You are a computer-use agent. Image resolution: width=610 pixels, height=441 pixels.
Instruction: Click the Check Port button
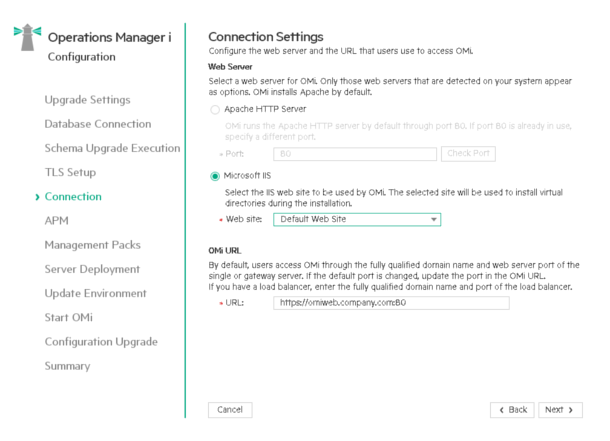468,154
